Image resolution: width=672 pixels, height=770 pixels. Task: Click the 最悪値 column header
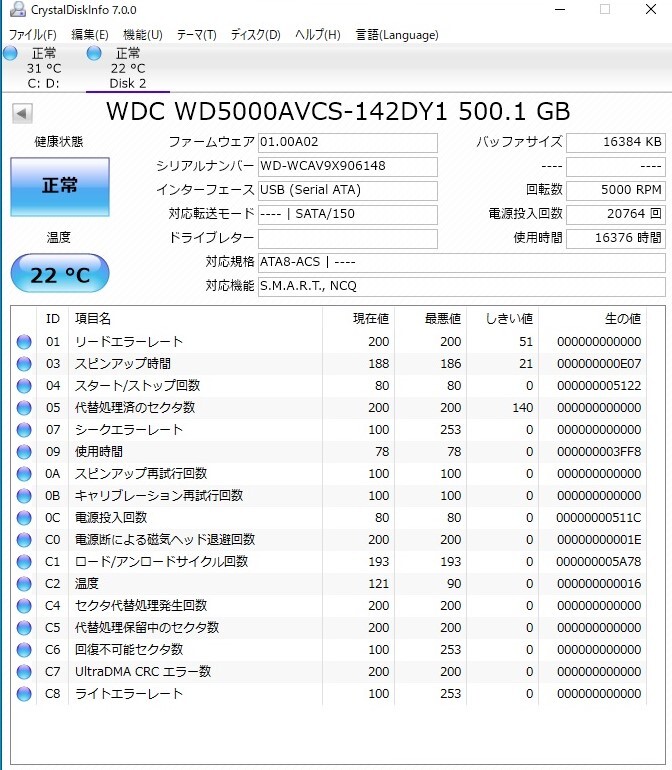431,319
